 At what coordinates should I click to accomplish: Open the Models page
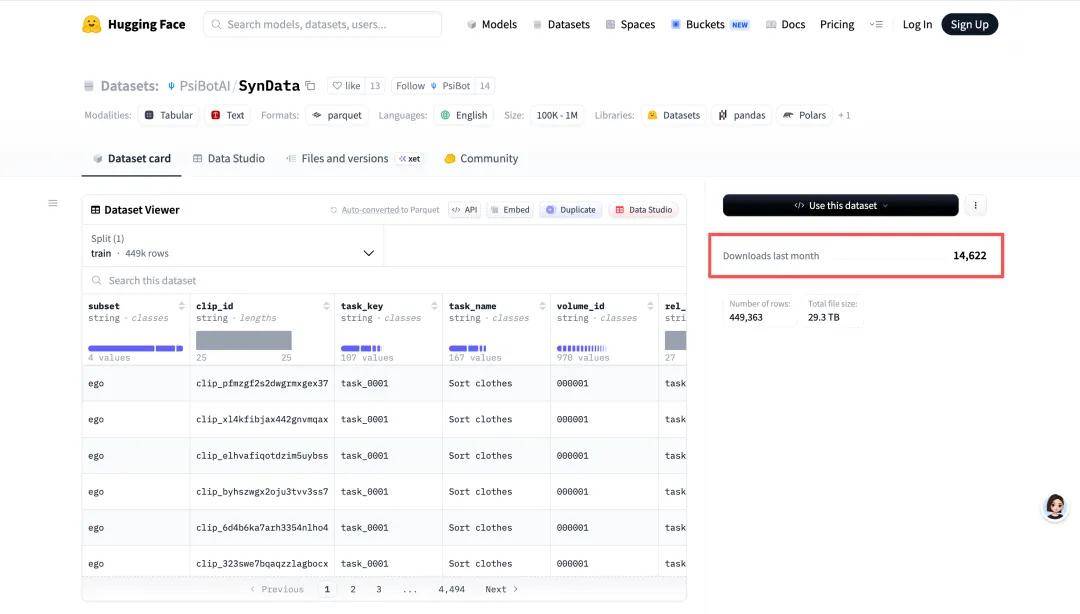tap(492, 24)
